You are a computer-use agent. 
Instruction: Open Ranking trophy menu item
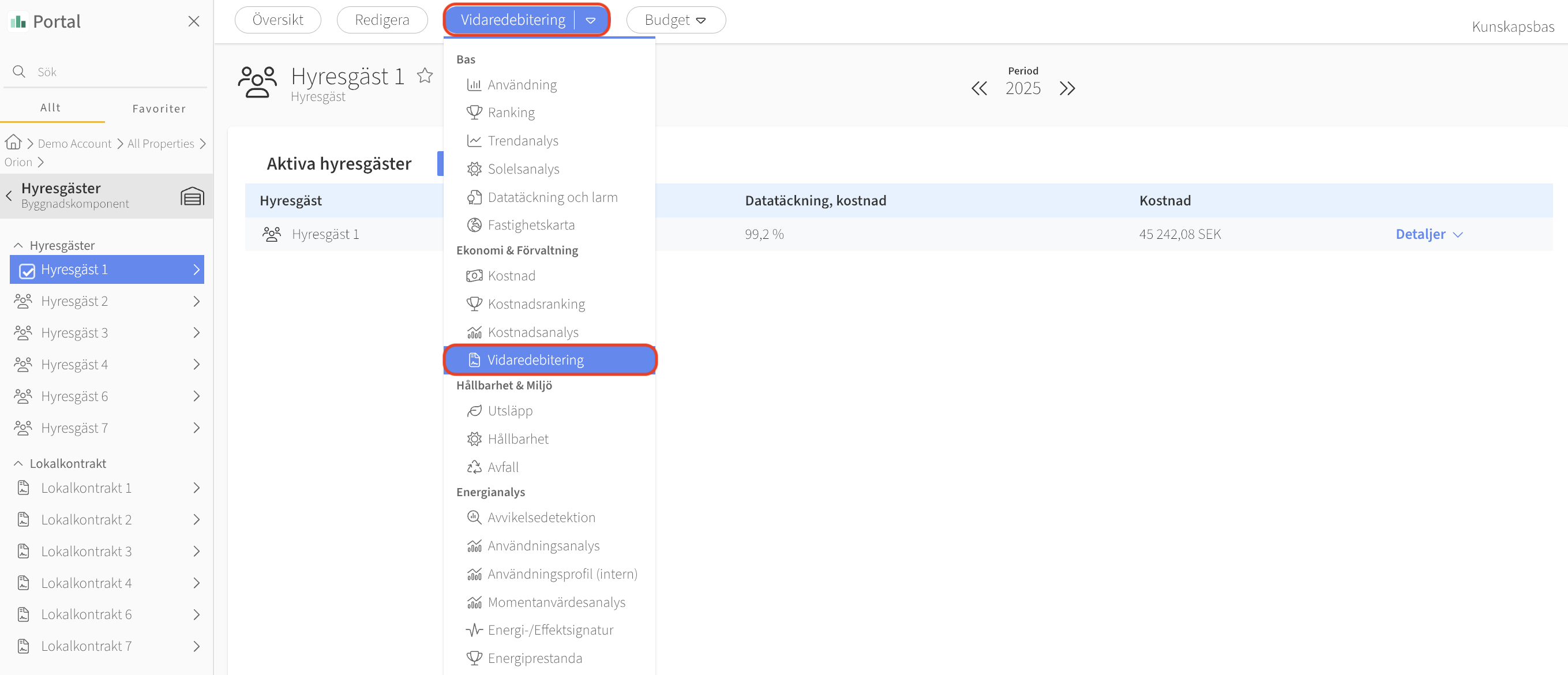549,112
